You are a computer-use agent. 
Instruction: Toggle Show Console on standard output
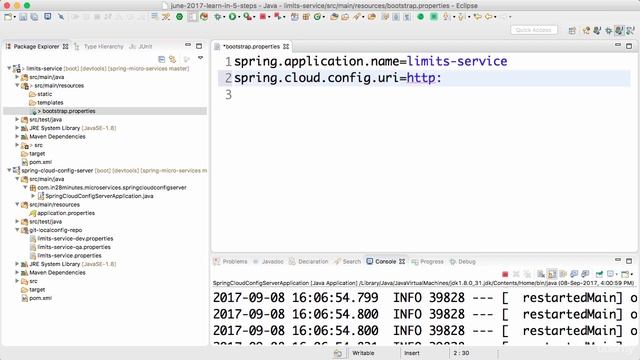574,274
